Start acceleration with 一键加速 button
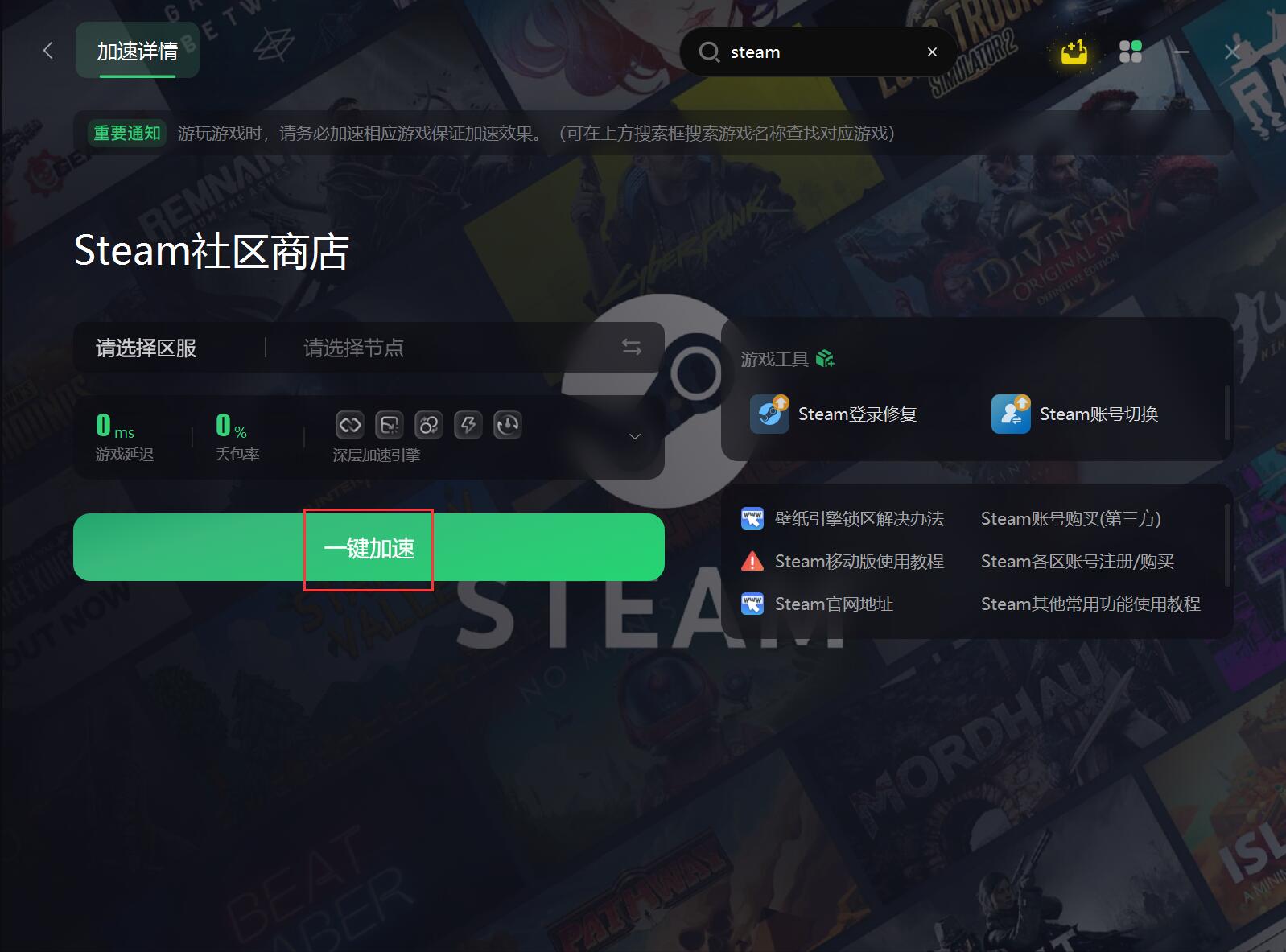This screenshot has width=1286, height=952. (369, 547)
